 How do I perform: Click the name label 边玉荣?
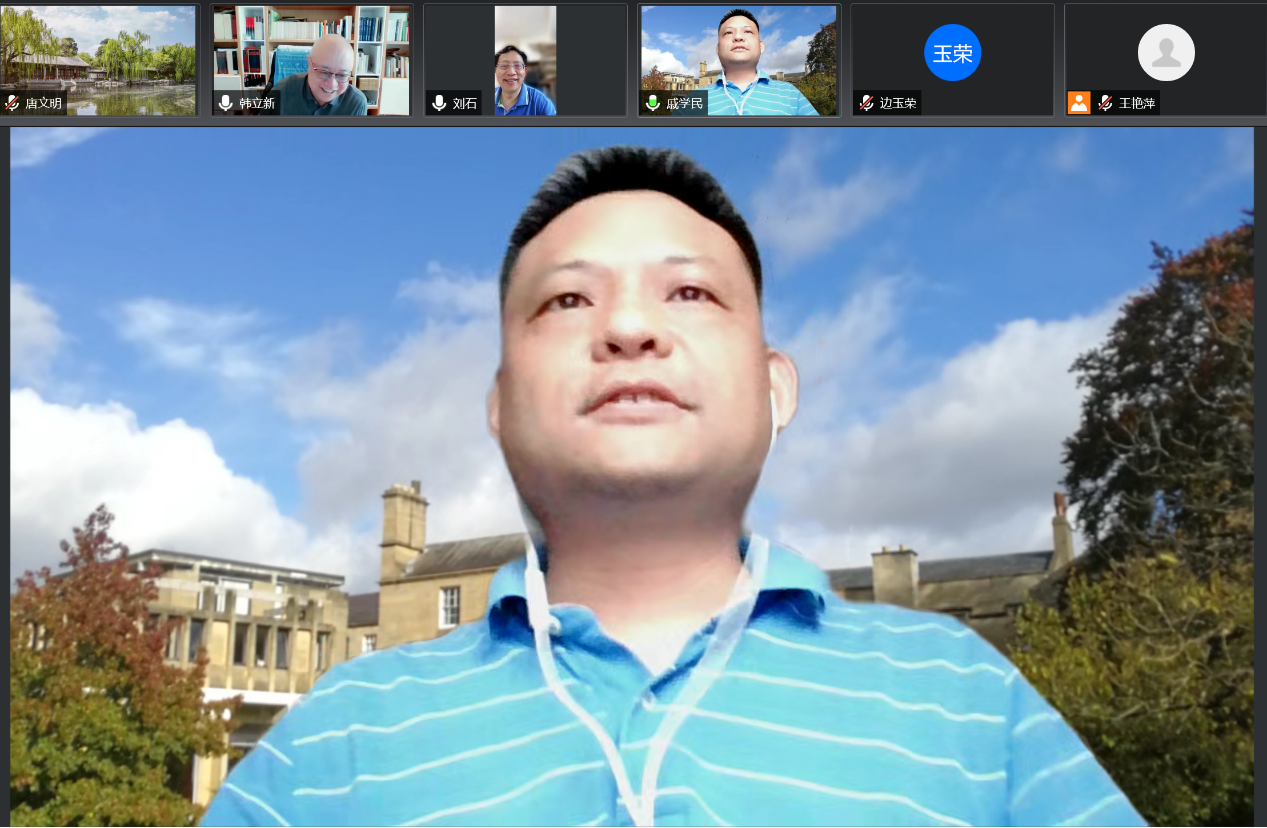(x=899, y=103)
